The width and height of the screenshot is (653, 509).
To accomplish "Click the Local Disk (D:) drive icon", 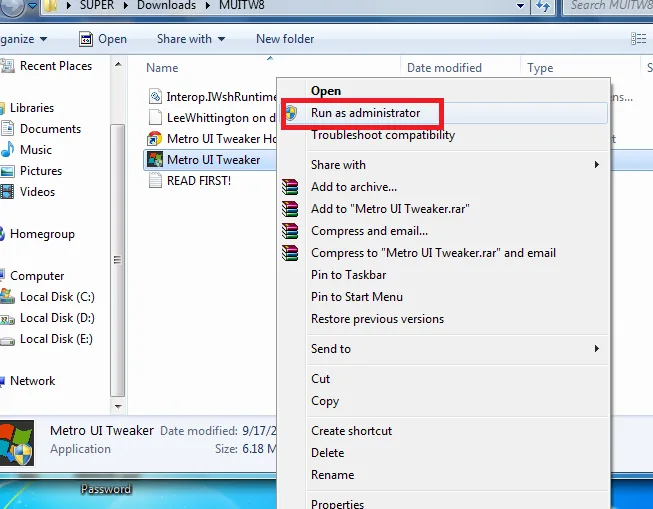I will [x=7, y=319].
